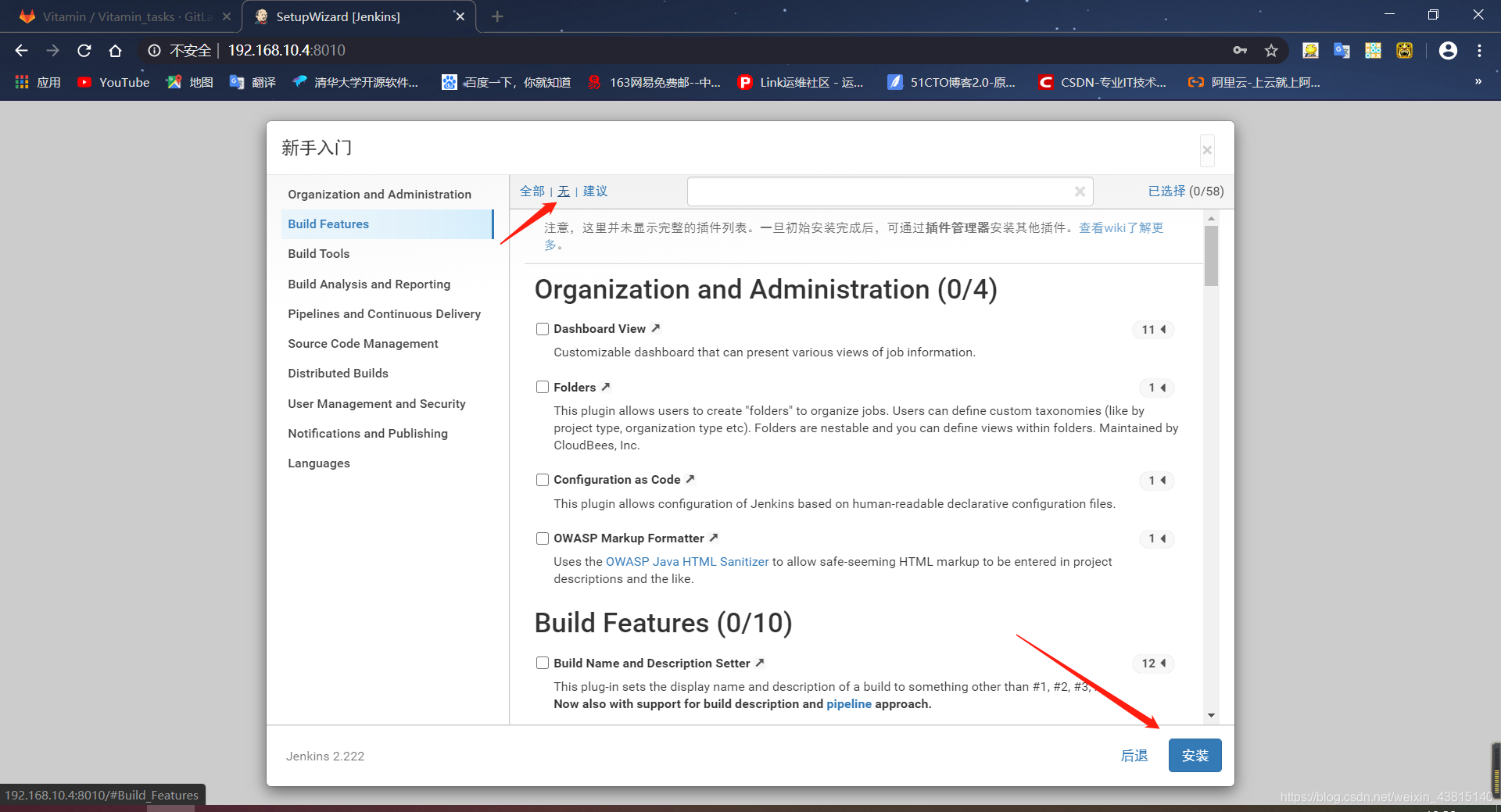Click plugin list scroll down arrow
This screenshot has height=812, width=1501.
1211,715
